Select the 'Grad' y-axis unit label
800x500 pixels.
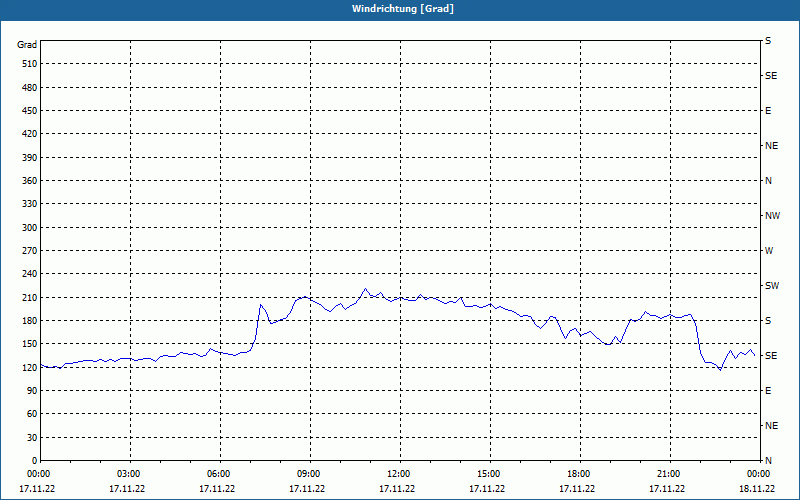(x=27, y=45)
